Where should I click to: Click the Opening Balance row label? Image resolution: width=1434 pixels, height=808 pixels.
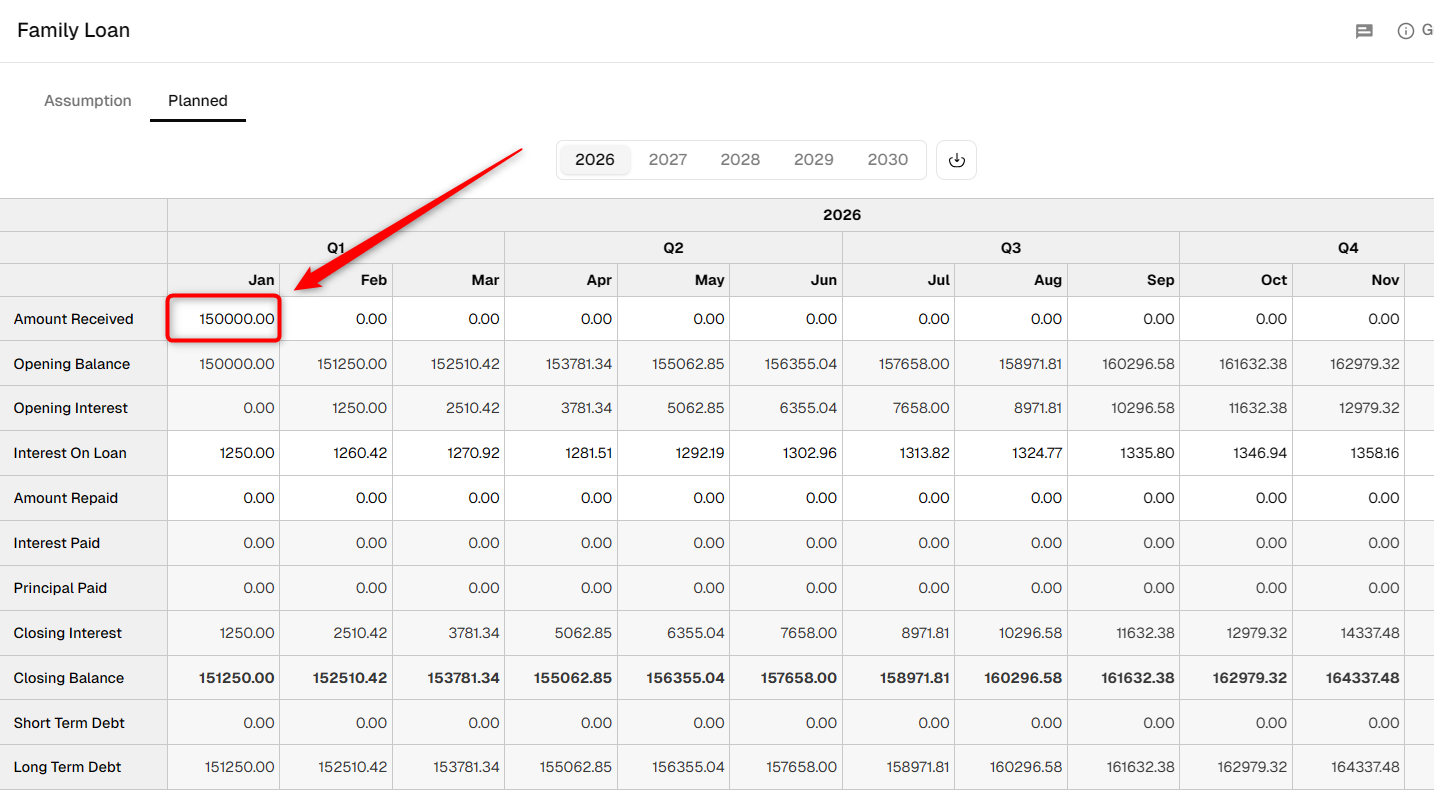pos(72,364)
